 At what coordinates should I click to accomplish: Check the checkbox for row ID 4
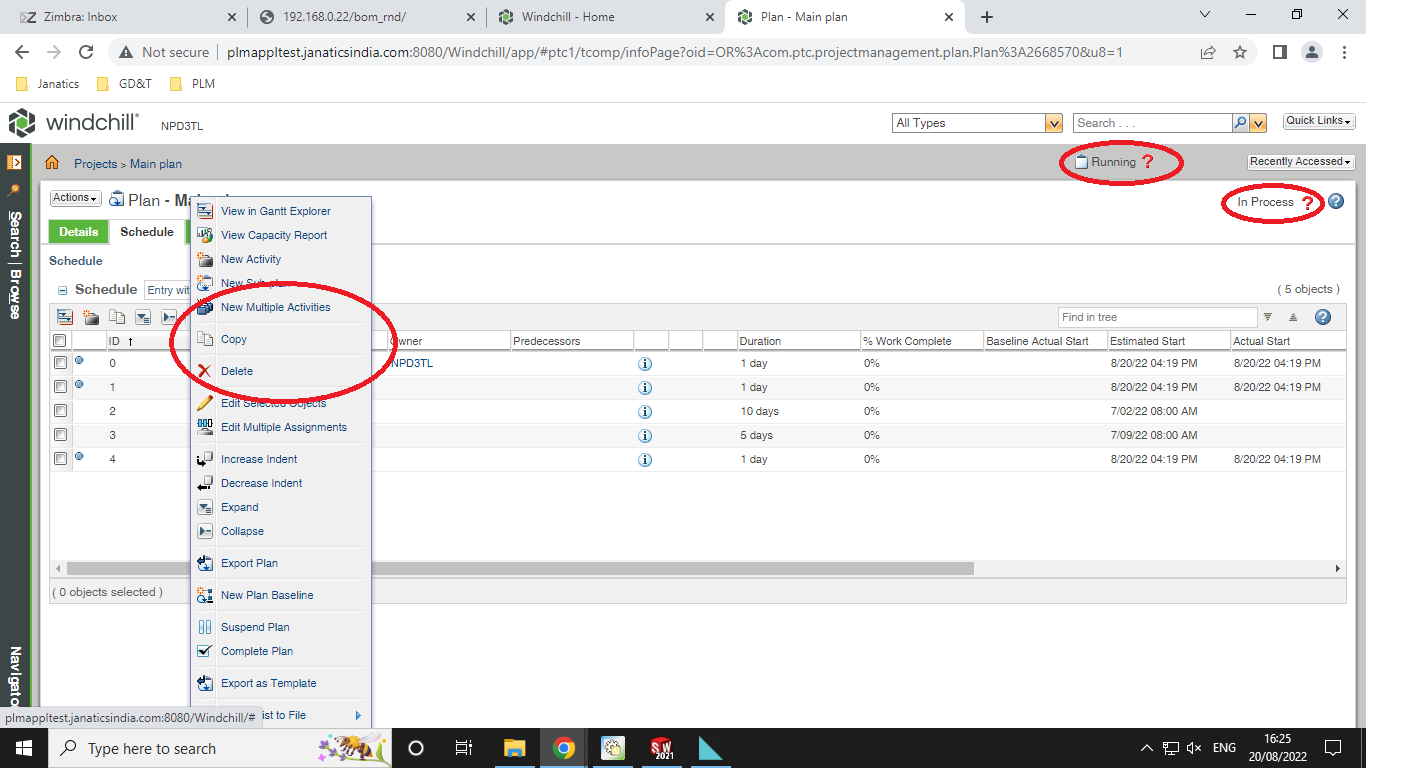pyautogui.click(x=59, y=459)
